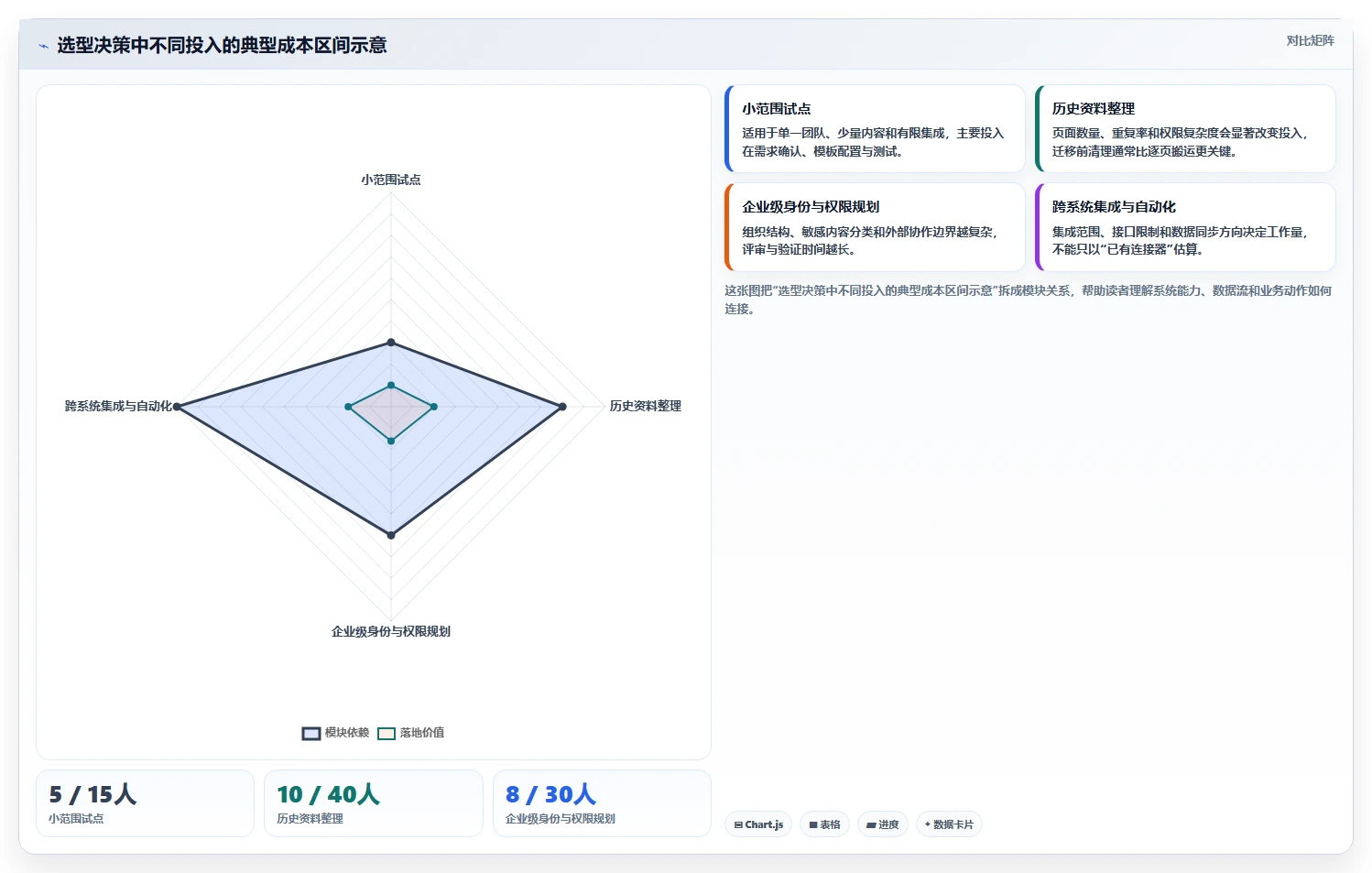This screenshot has width=1372, height=873.
Task: Click the blue icon beside the page title
Action: click(43, 46)
